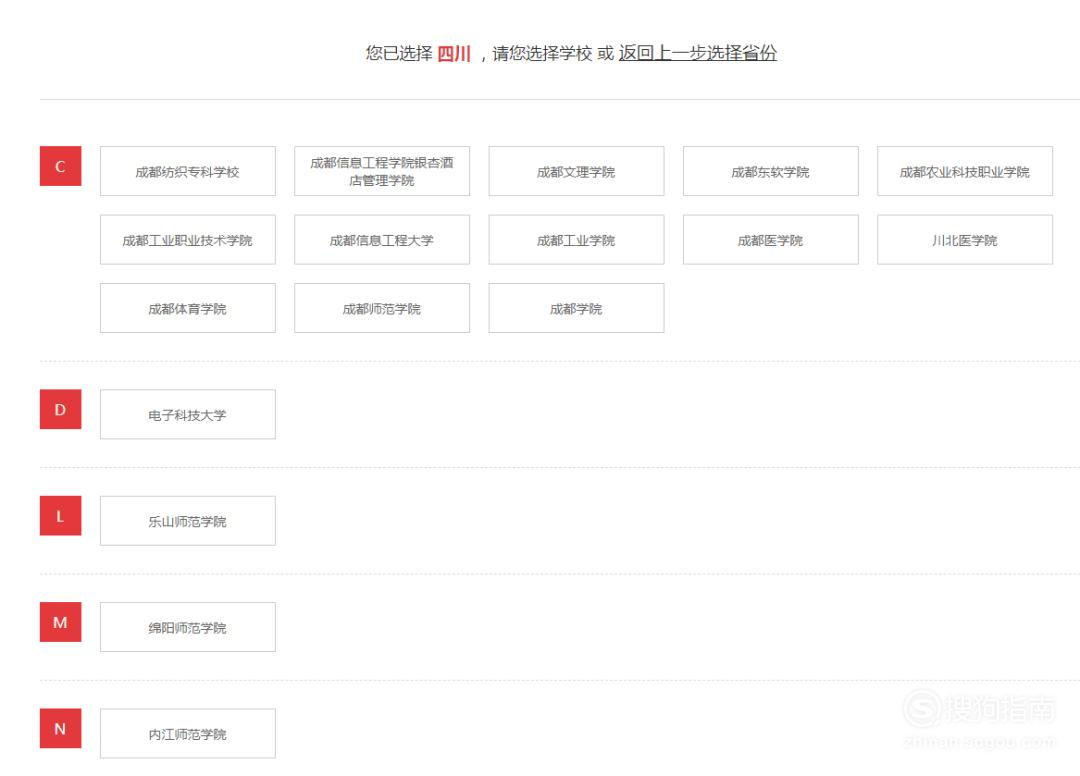1080x776 pixels.
Task: Click the red L letter index
Action: (x=61, y=516)
